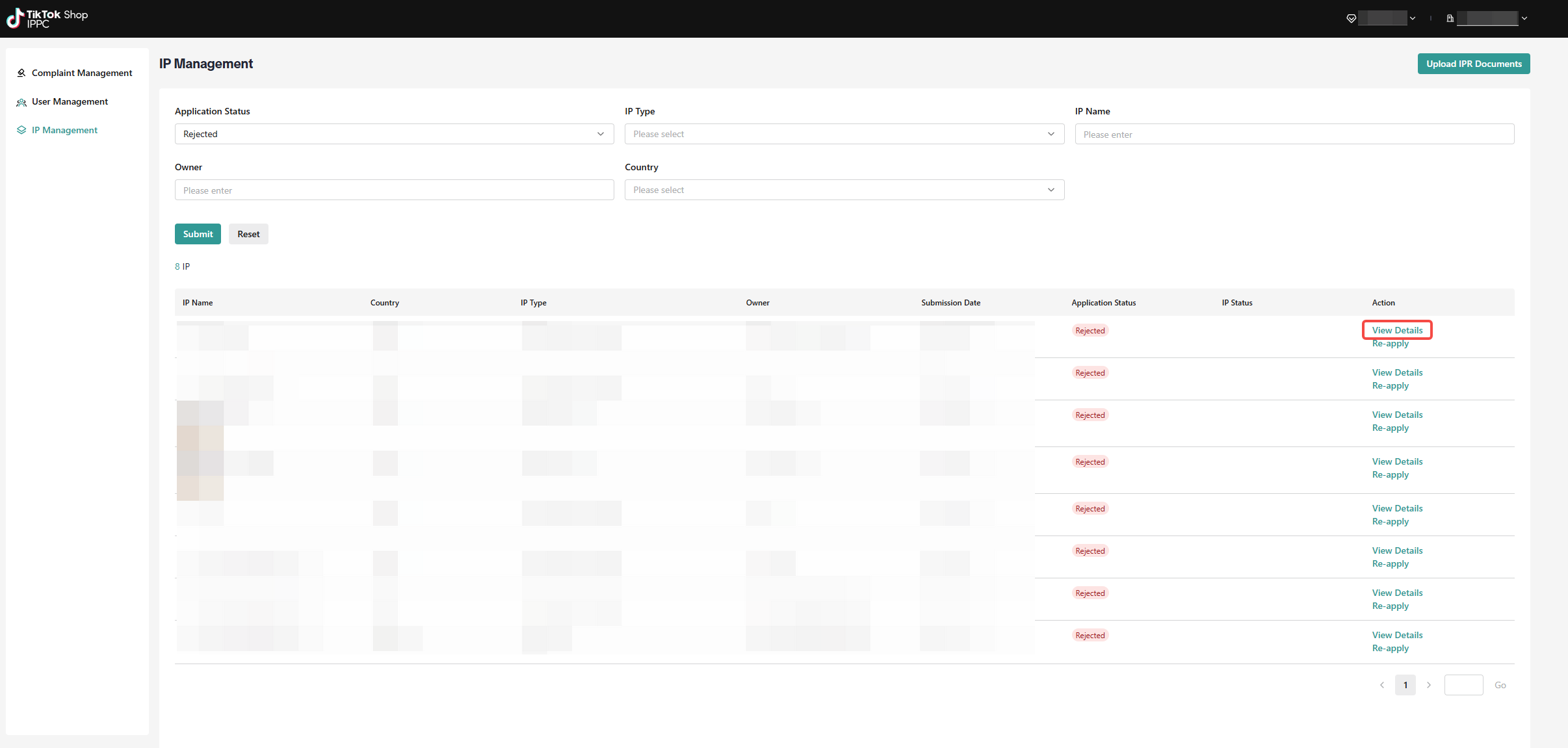The width and height of the screenshot is (1568, 748).
Task: Click the User Management people icon
Action: tap(21, 102)
